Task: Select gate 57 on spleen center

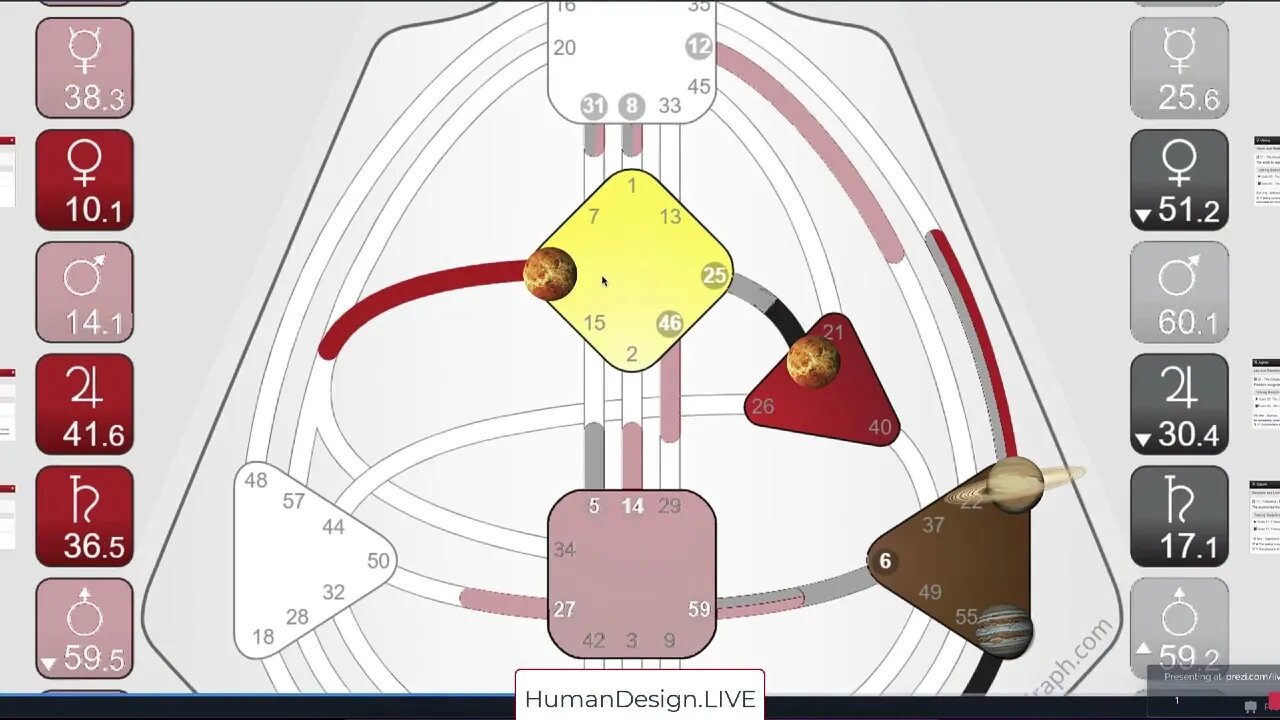Action: pos(293,501)
